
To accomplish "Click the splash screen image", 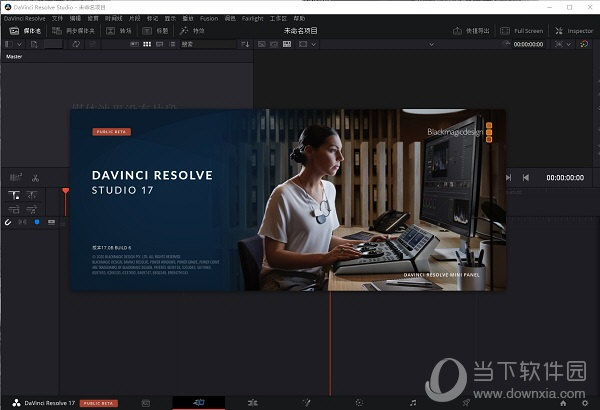I will coord(288,200).
